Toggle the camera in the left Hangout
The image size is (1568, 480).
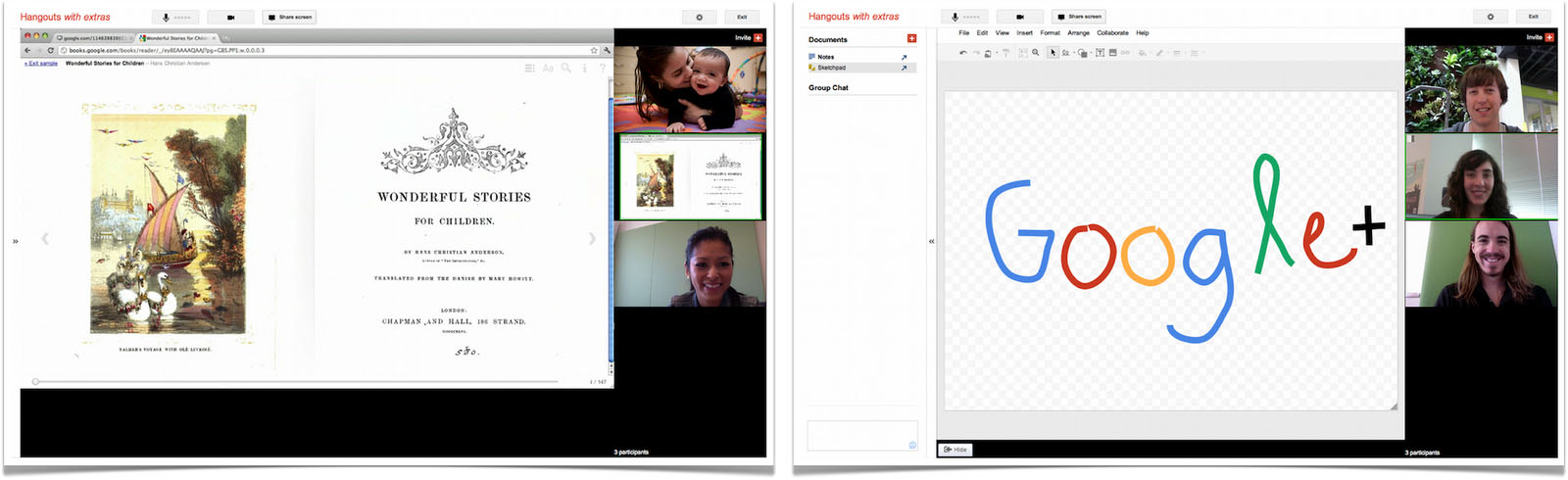click(231, 17)
